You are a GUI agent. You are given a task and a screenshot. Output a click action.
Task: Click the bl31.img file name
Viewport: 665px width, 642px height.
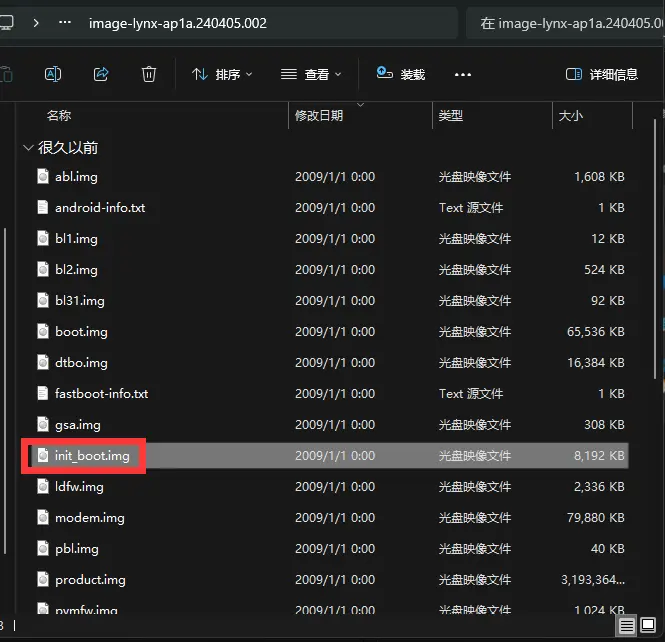(x=80, y=301)
